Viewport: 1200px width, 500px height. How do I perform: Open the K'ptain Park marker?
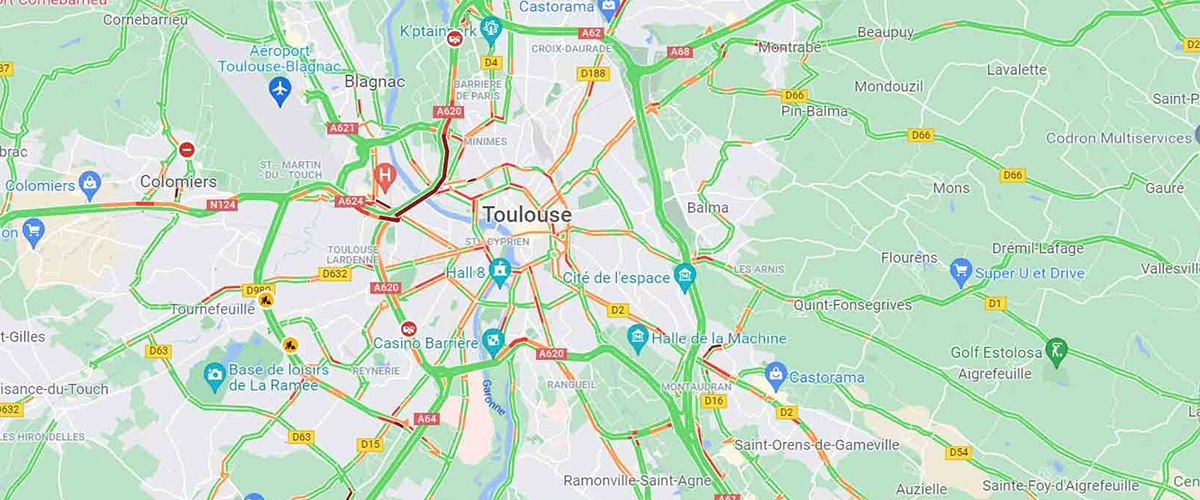coord(490,29)
